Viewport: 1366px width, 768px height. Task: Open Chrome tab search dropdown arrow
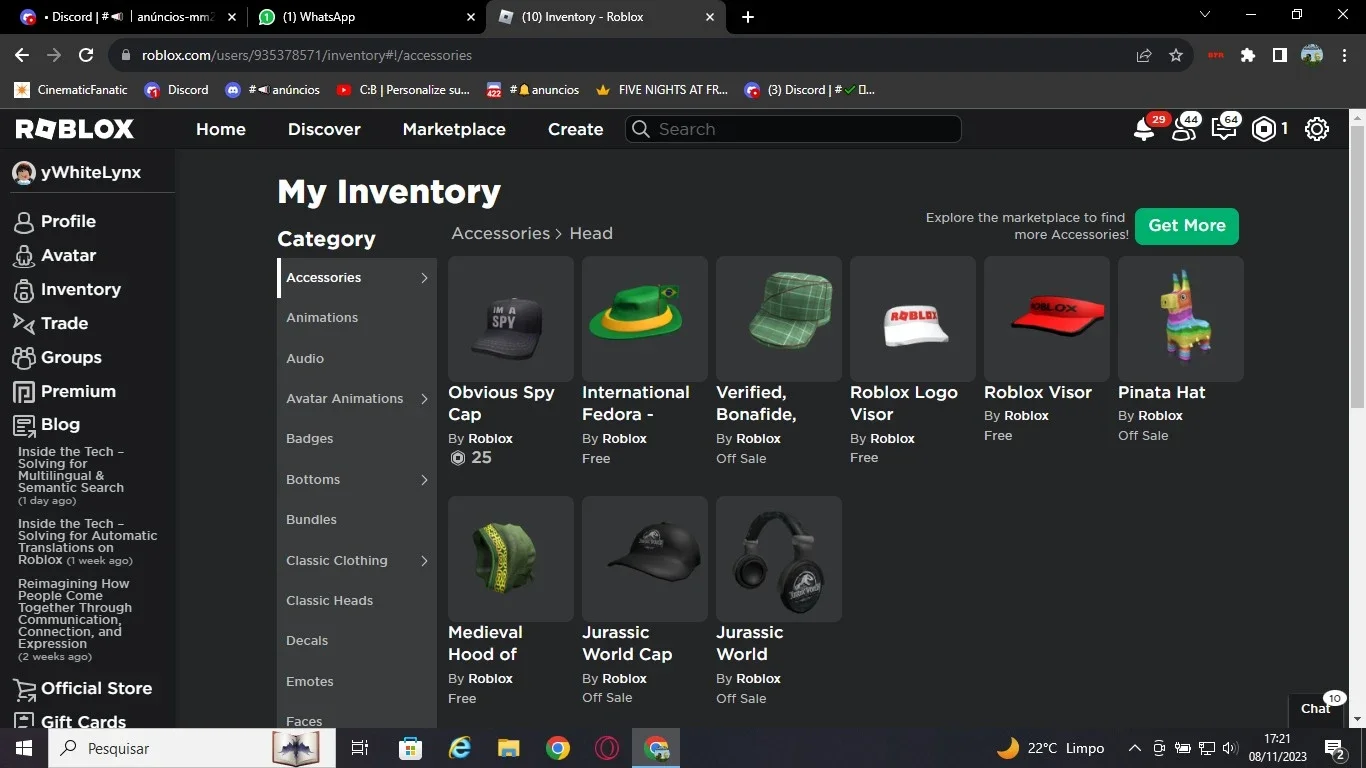click(1204, 15)
